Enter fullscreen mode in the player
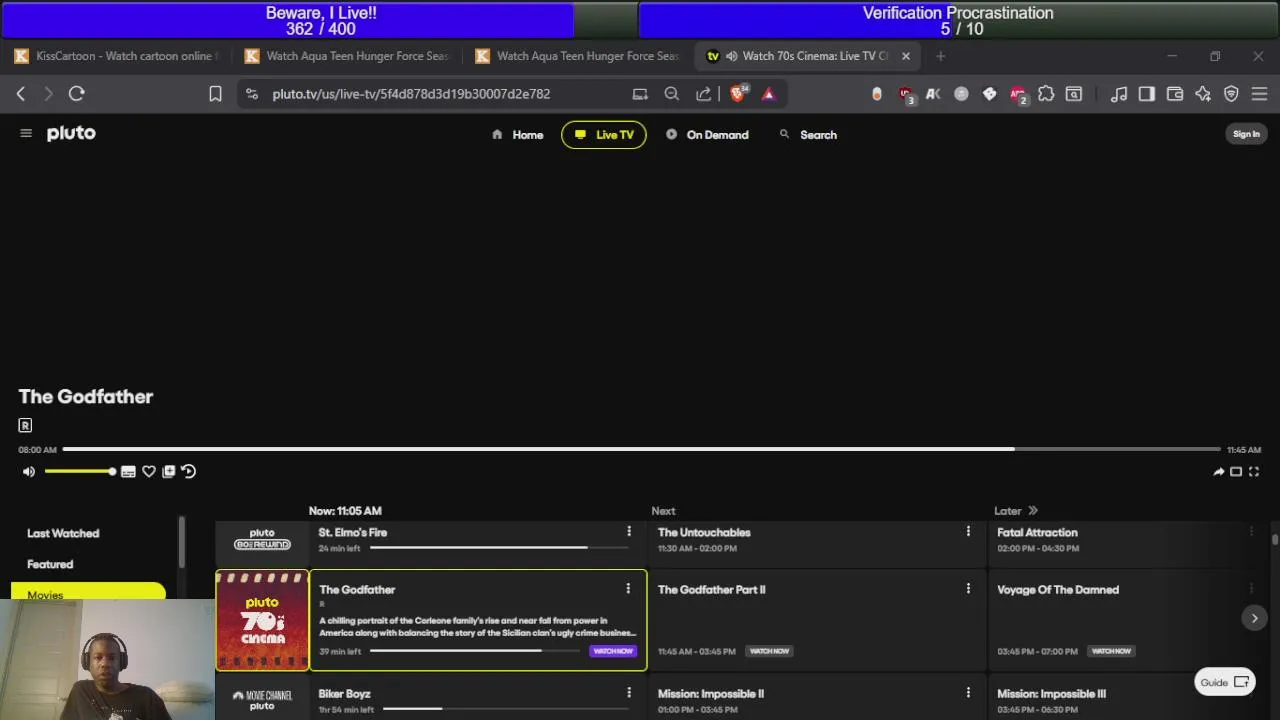1280x720 pixels. 1254,472
